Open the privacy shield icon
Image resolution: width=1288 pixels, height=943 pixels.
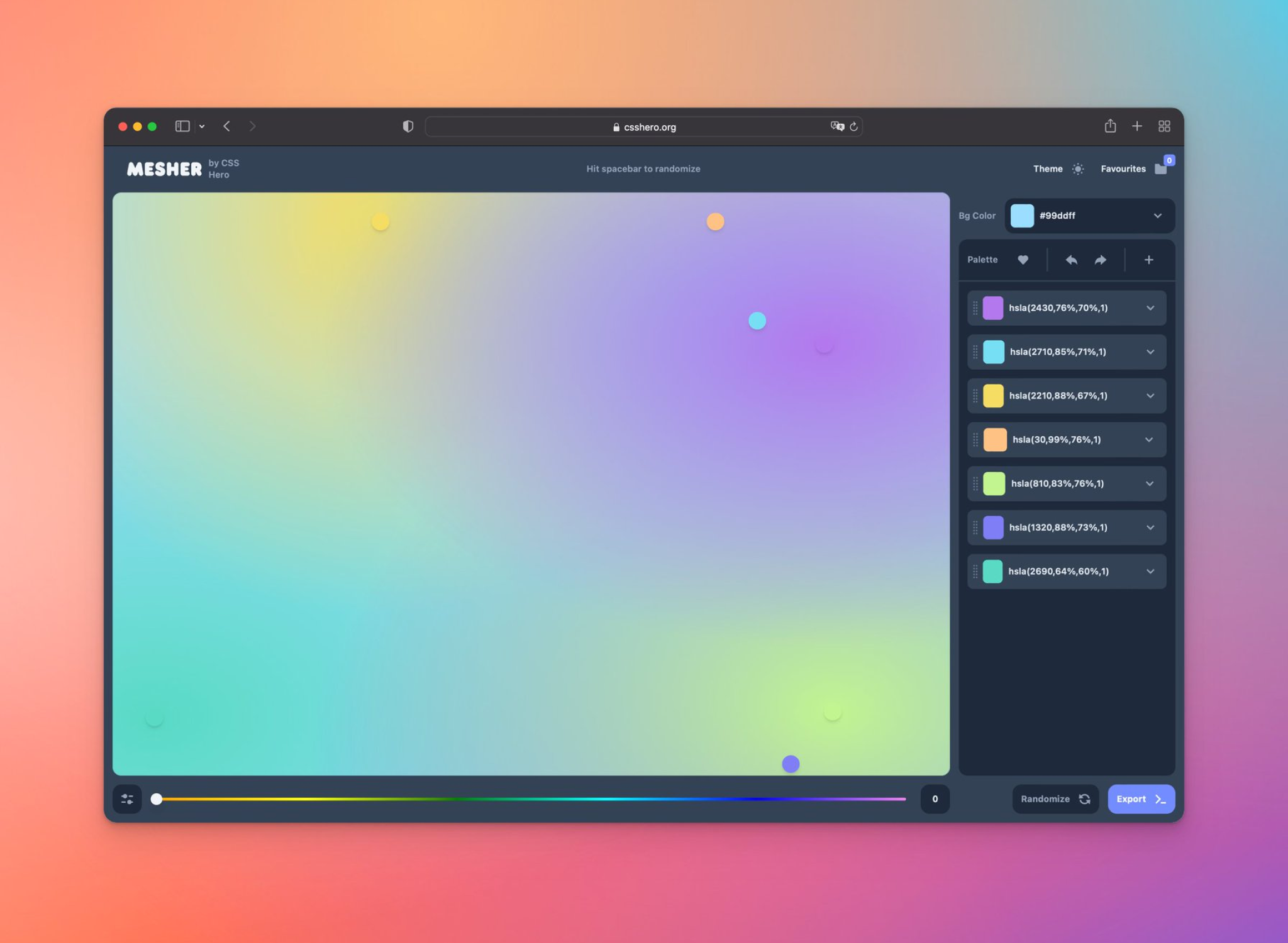tap(408, 126)
